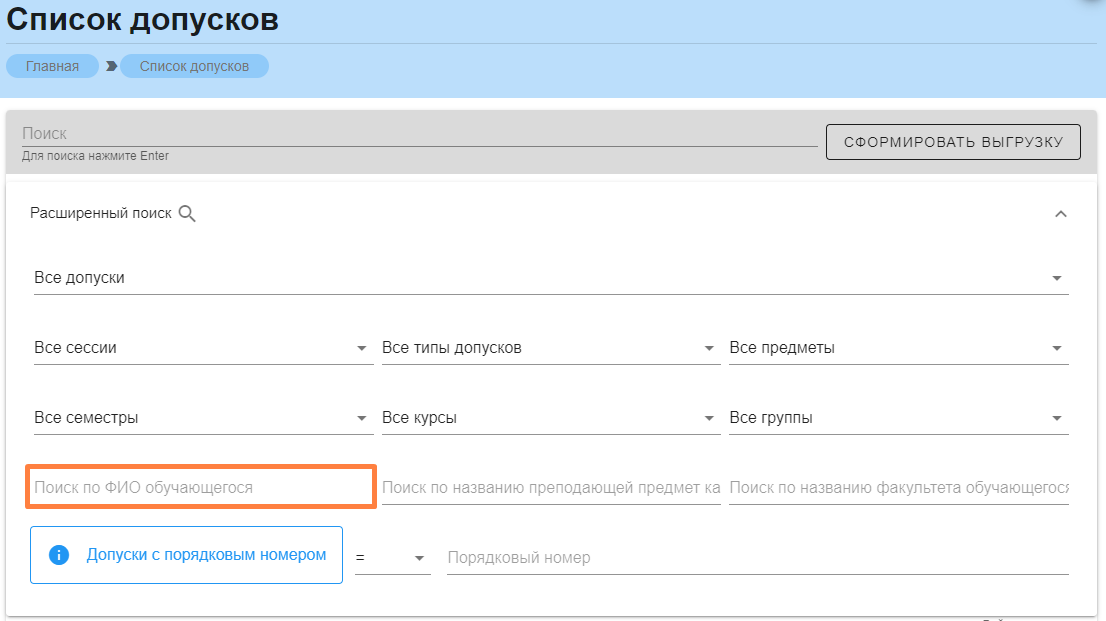The image size is (1106, 621).
Task: Click the blue info circle icon
Action: pyautogui.click(x=59, y=555)
